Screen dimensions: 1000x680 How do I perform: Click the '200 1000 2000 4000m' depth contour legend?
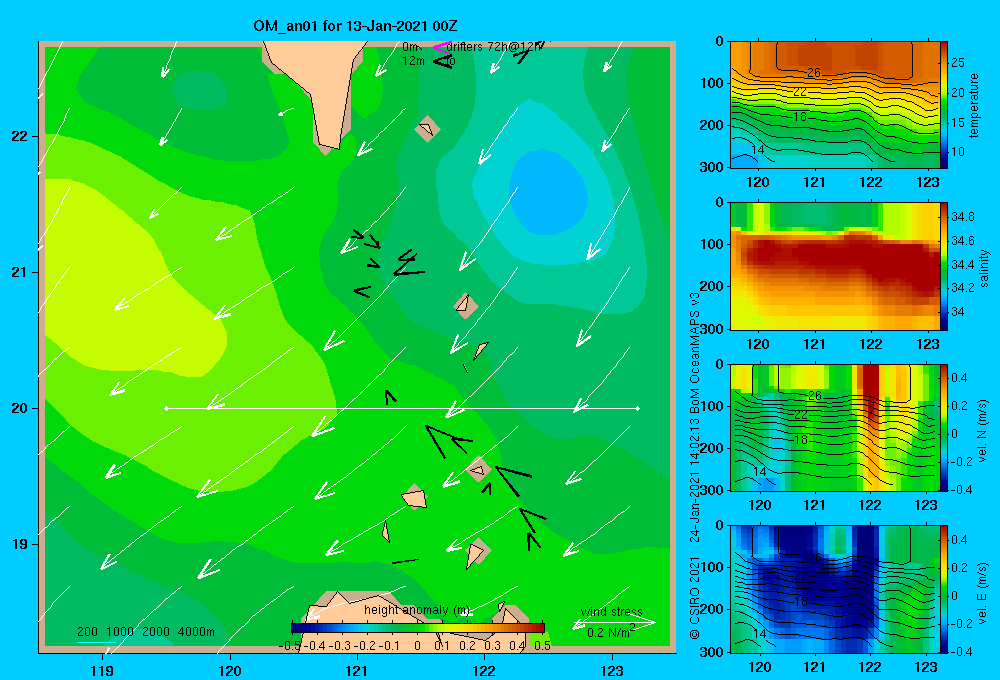pos(146,632)
